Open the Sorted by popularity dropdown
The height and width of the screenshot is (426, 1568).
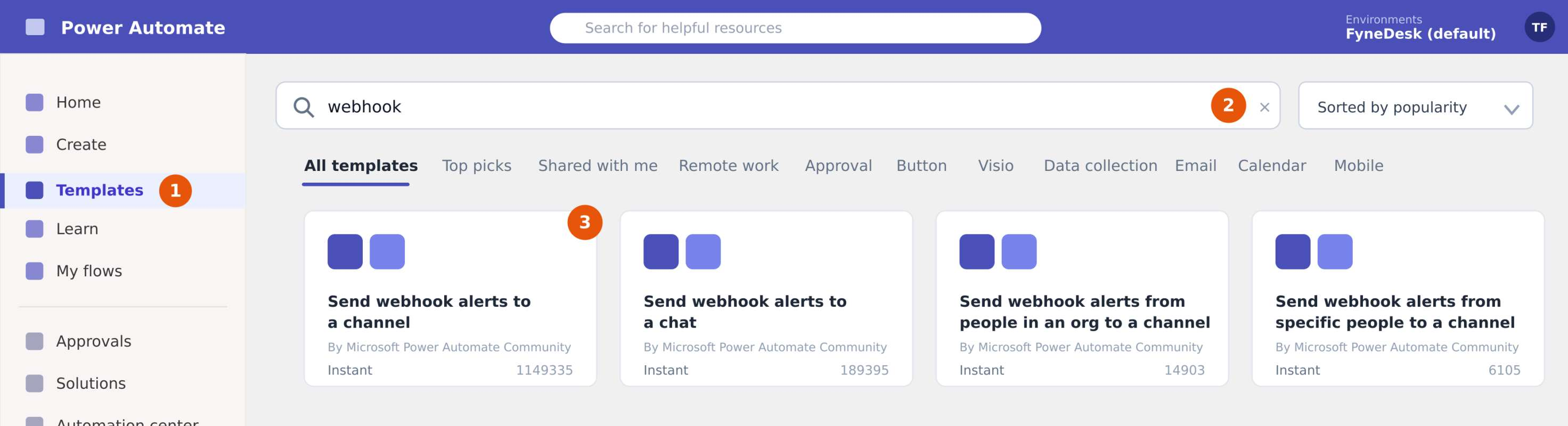pos(1415,106)
